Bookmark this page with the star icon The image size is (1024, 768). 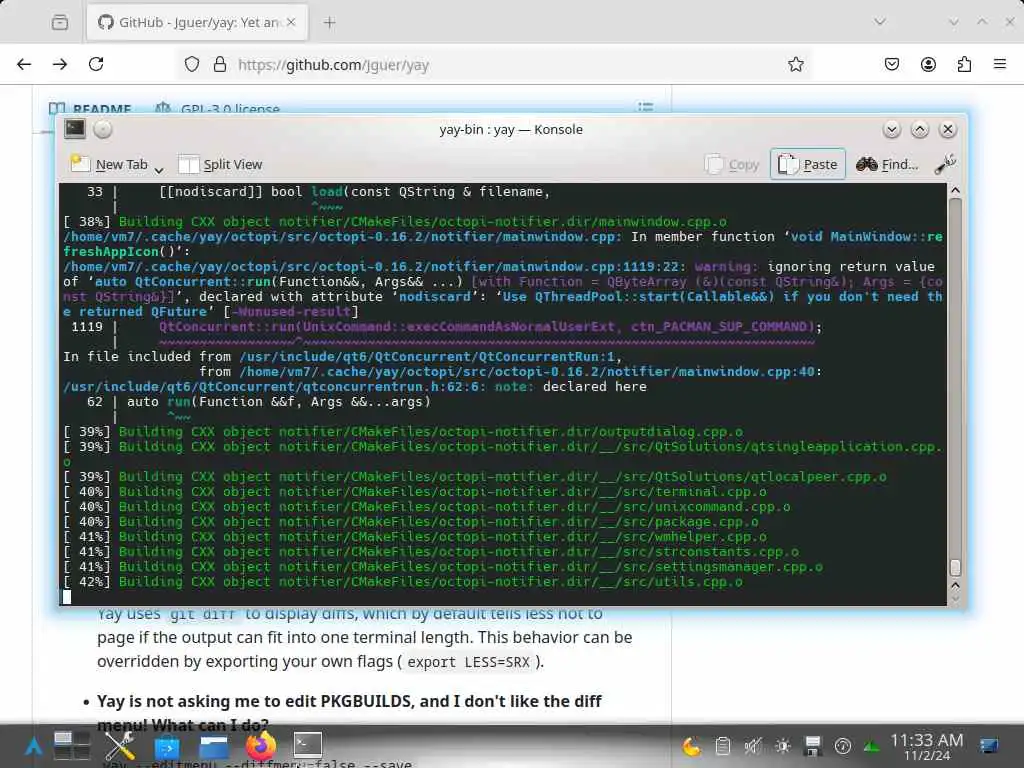[x=795, y=64]
